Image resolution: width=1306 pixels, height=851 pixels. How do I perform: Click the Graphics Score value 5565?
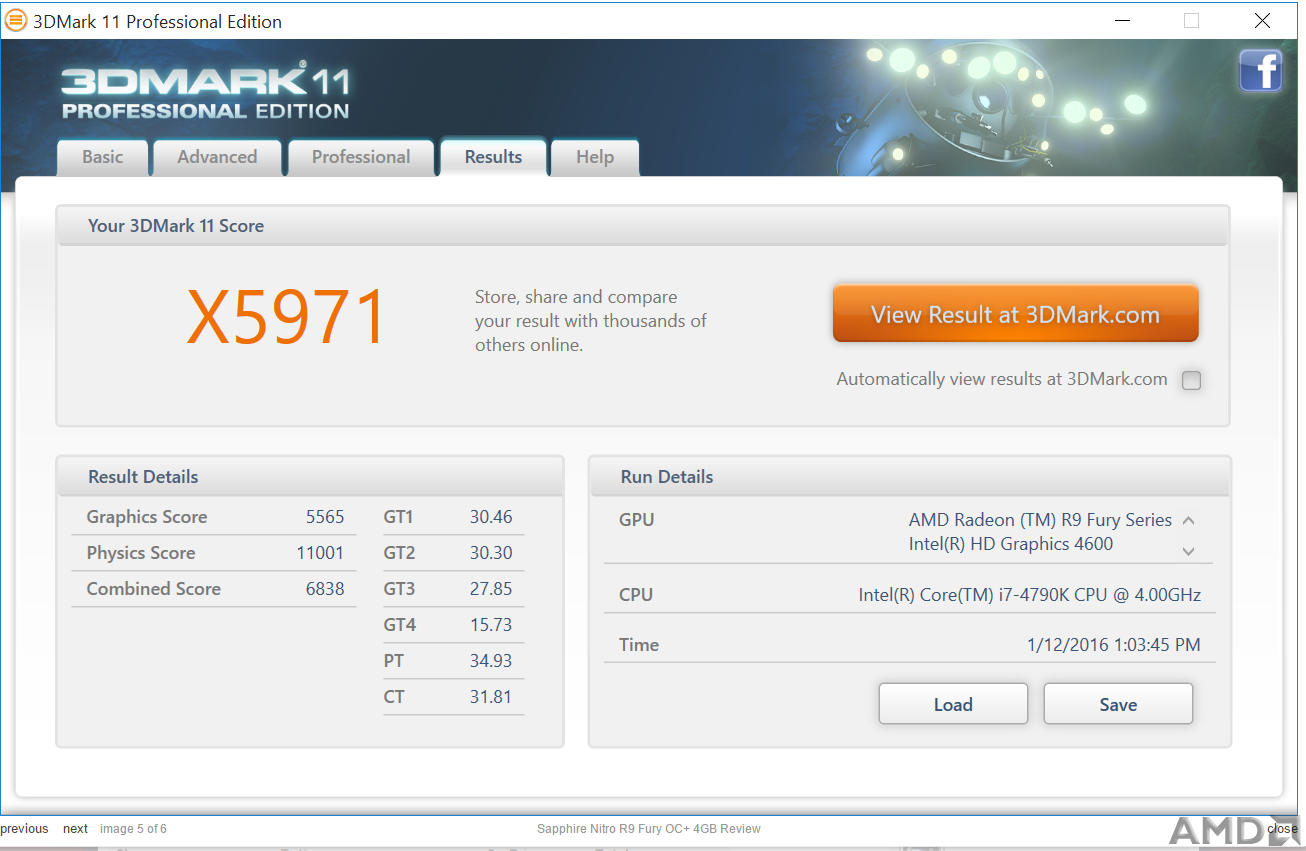[x=325, y=517]
